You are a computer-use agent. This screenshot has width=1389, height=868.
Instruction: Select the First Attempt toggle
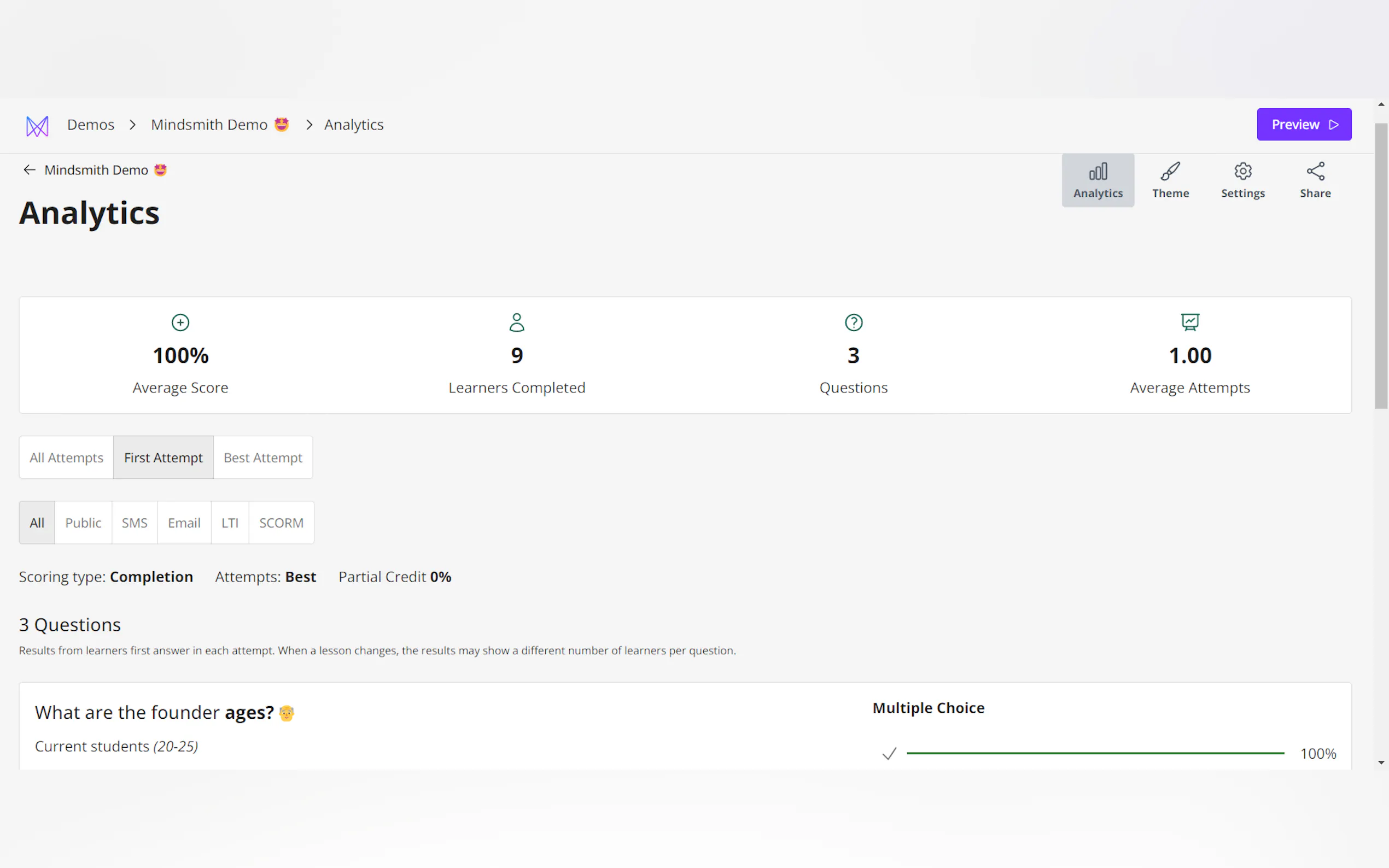[x=163, y=458]
